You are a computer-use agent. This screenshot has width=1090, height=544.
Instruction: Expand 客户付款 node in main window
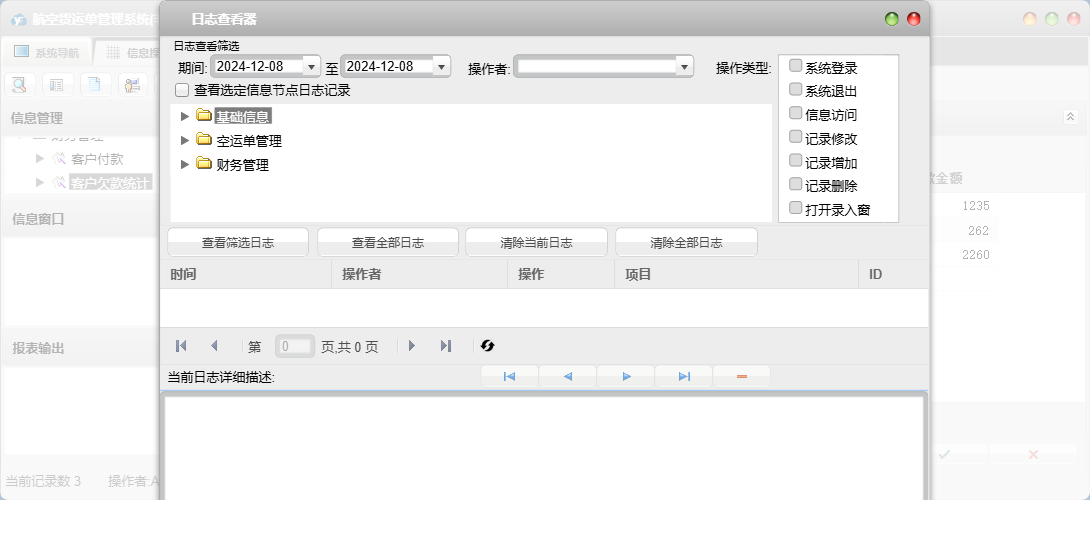(x=40, y=159)
